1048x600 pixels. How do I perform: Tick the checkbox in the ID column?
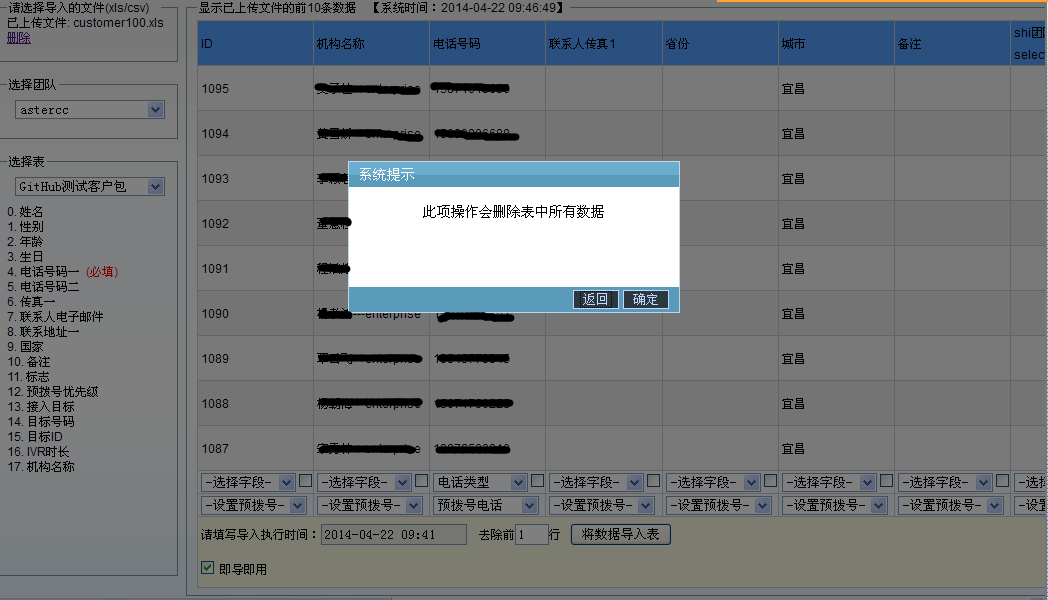[305, 481]
